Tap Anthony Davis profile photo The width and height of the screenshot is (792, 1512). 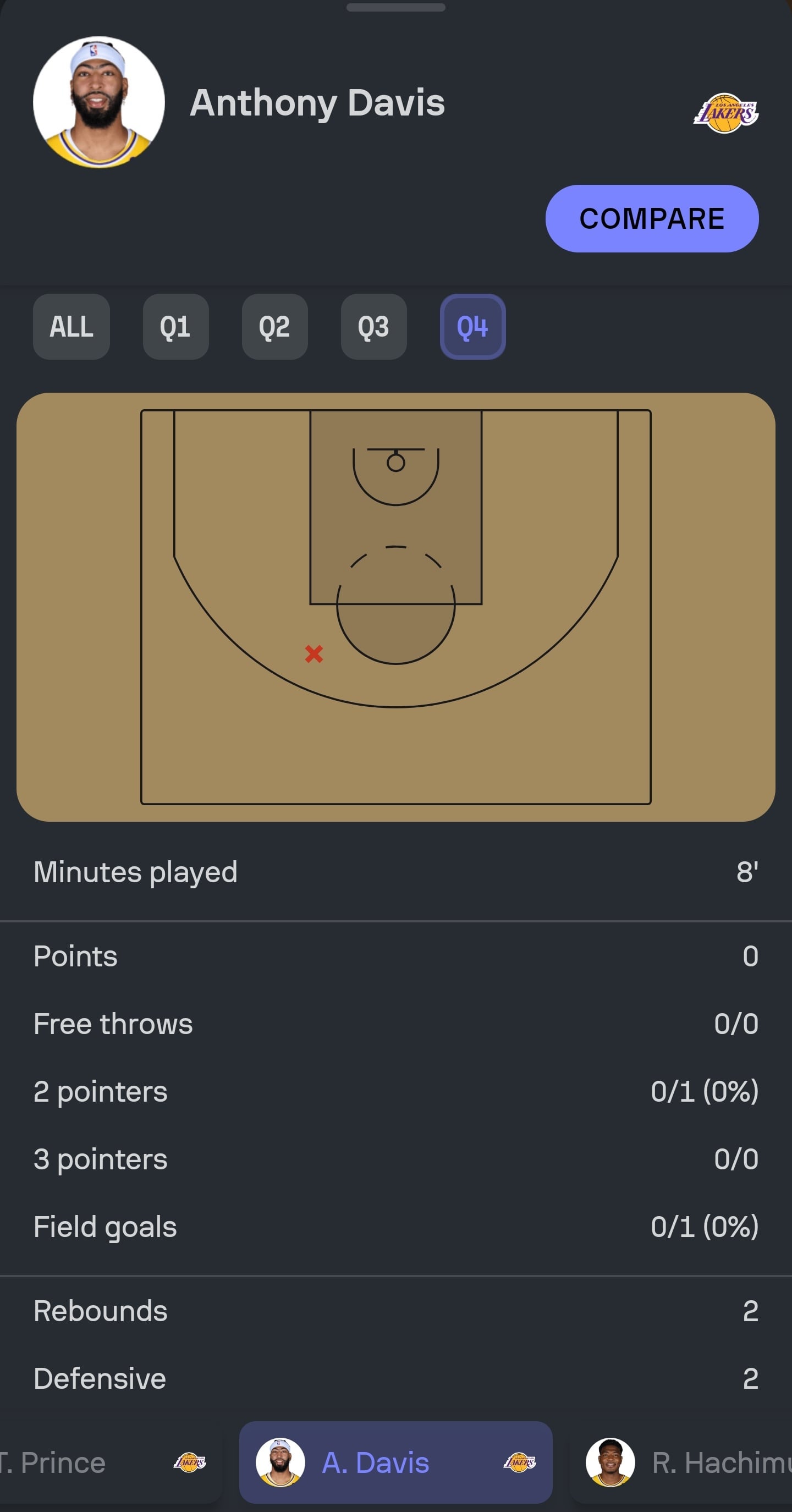98,103
